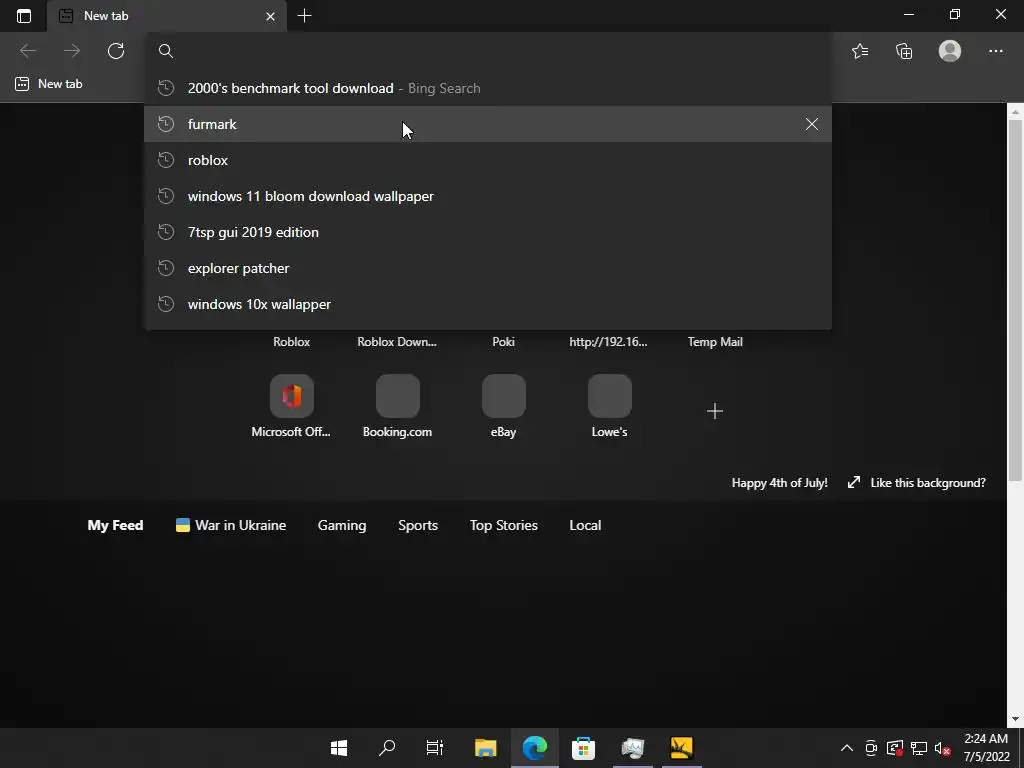The image size is (1024, 768).
Task: Open a new tab with plus button
Action: coord(304,16)
